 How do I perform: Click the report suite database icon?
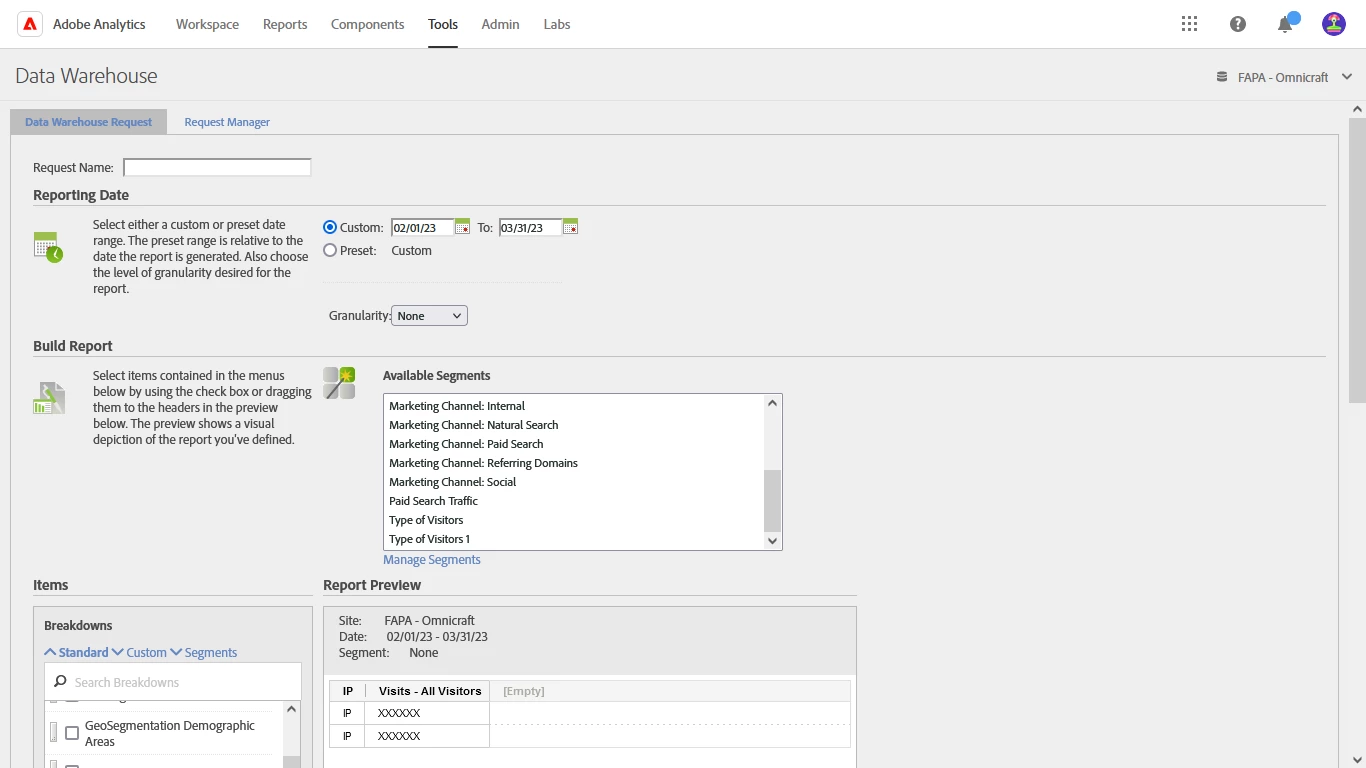coord(1222,77)
